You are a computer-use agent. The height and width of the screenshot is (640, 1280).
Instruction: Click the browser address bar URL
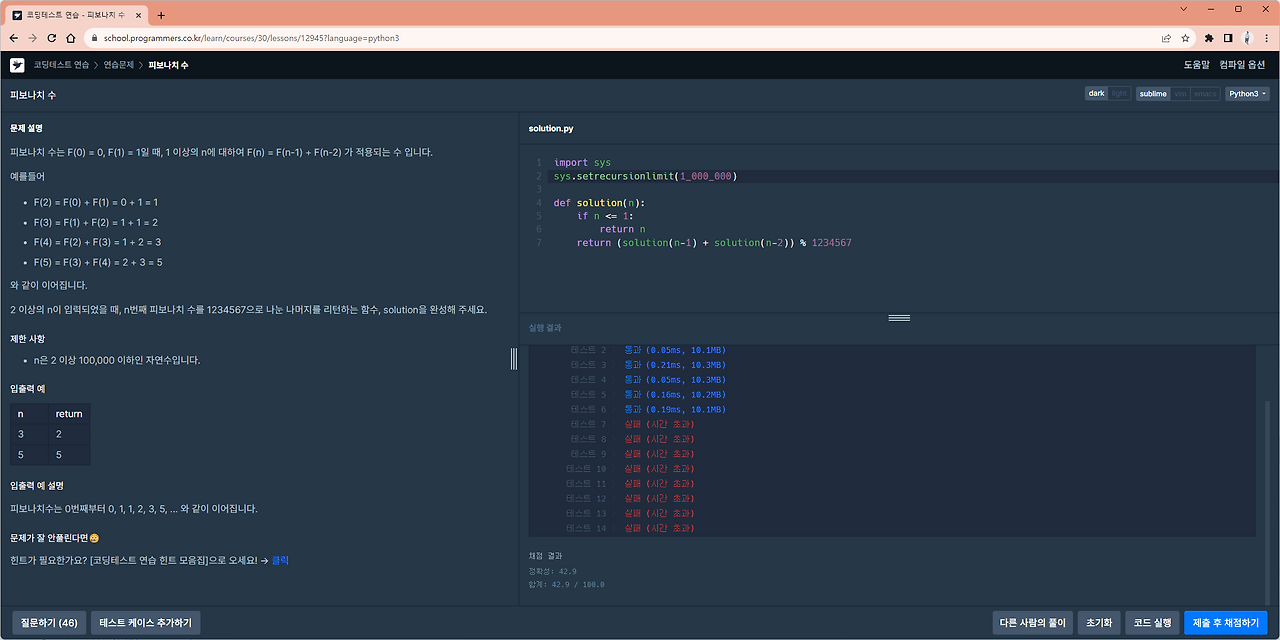click(251, 38)
